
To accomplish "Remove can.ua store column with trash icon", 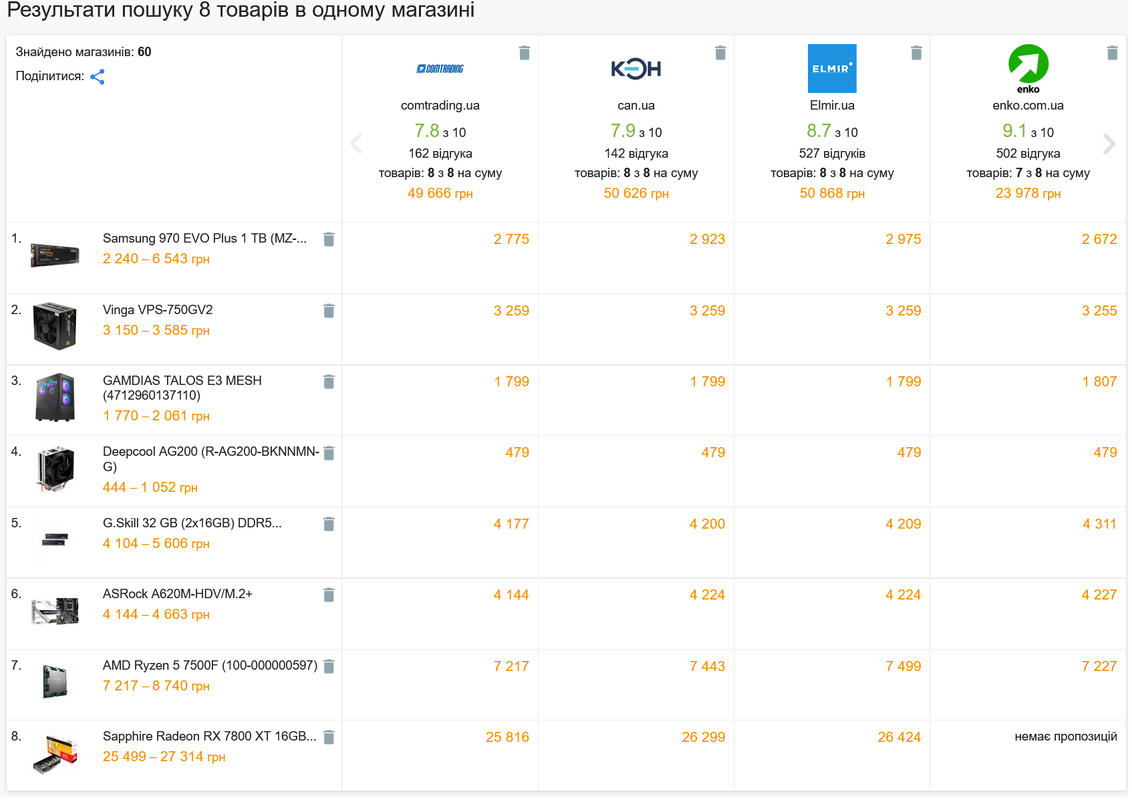I will (x=721, y=53).
